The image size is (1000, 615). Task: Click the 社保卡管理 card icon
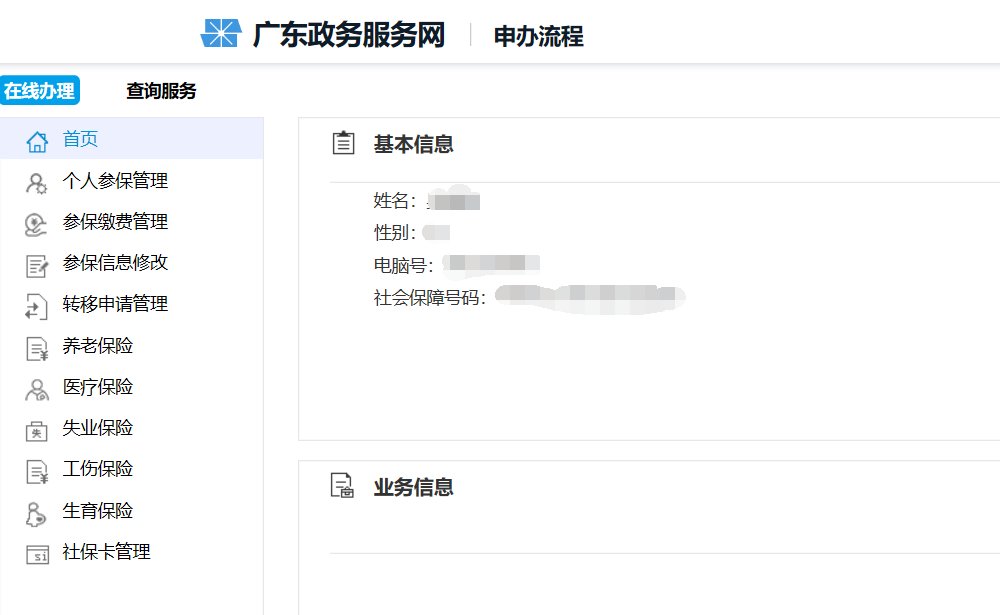(x=36, y=551)
